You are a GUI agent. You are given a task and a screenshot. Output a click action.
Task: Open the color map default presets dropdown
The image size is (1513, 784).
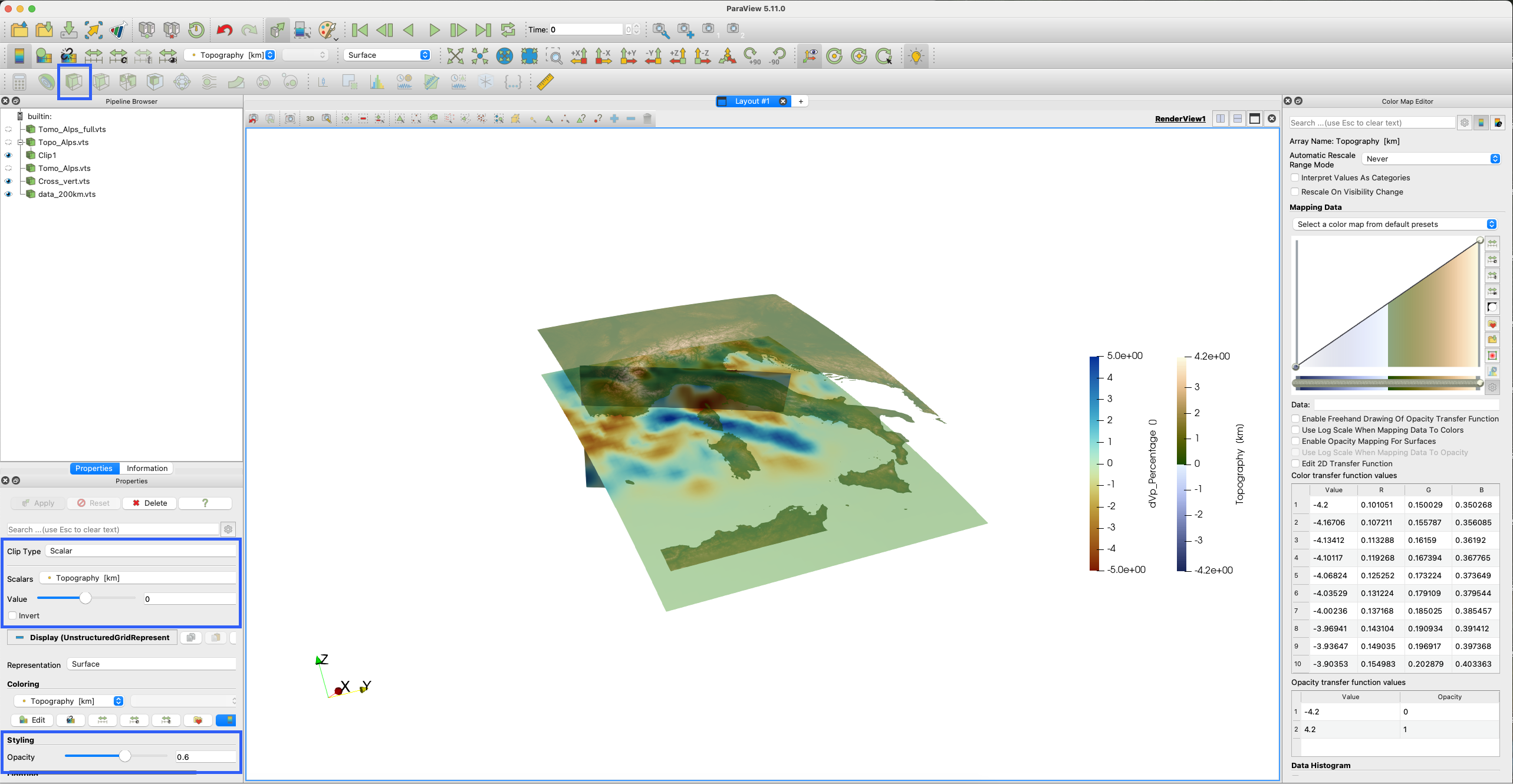1394,224
